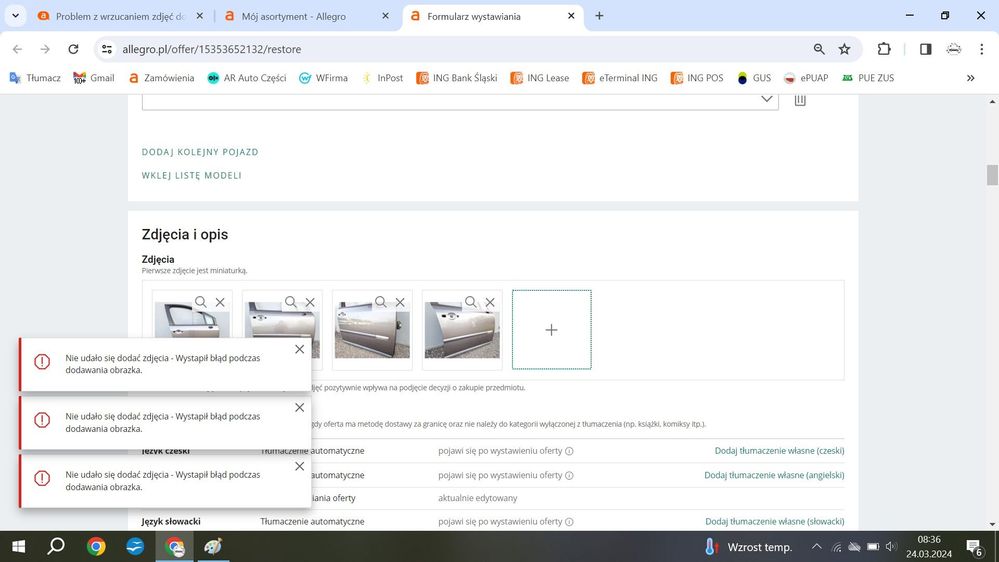Click the Wklej listę modeli link
Viewport: 999px width, 562px height.
pos(192,175)
